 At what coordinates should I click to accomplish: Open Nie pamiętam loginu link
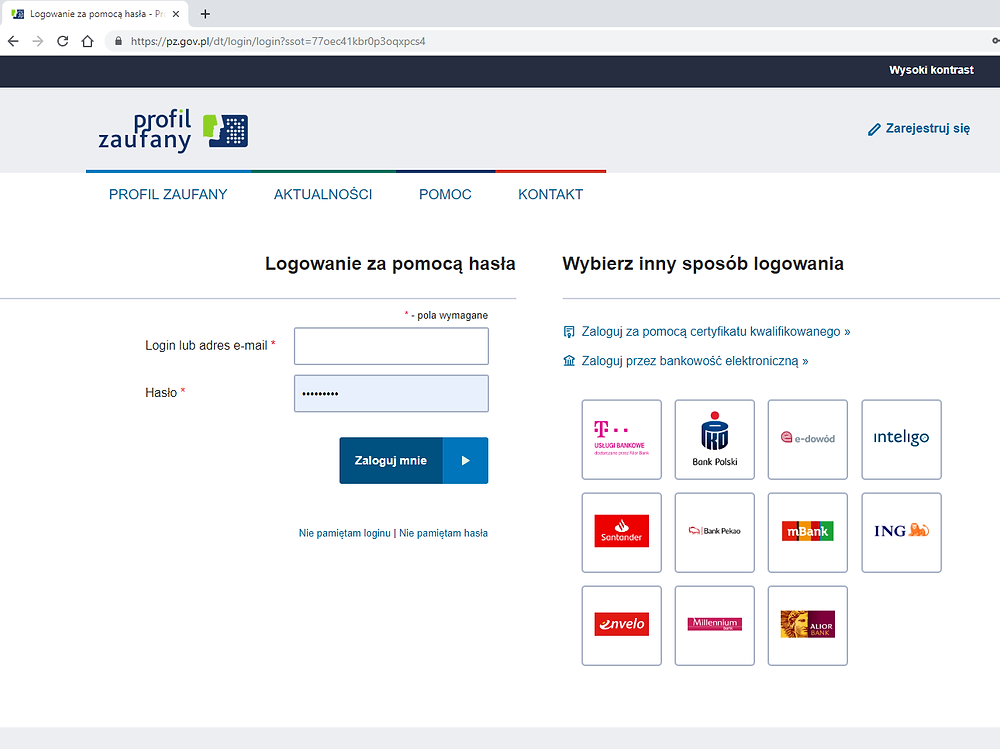[344, 533]
